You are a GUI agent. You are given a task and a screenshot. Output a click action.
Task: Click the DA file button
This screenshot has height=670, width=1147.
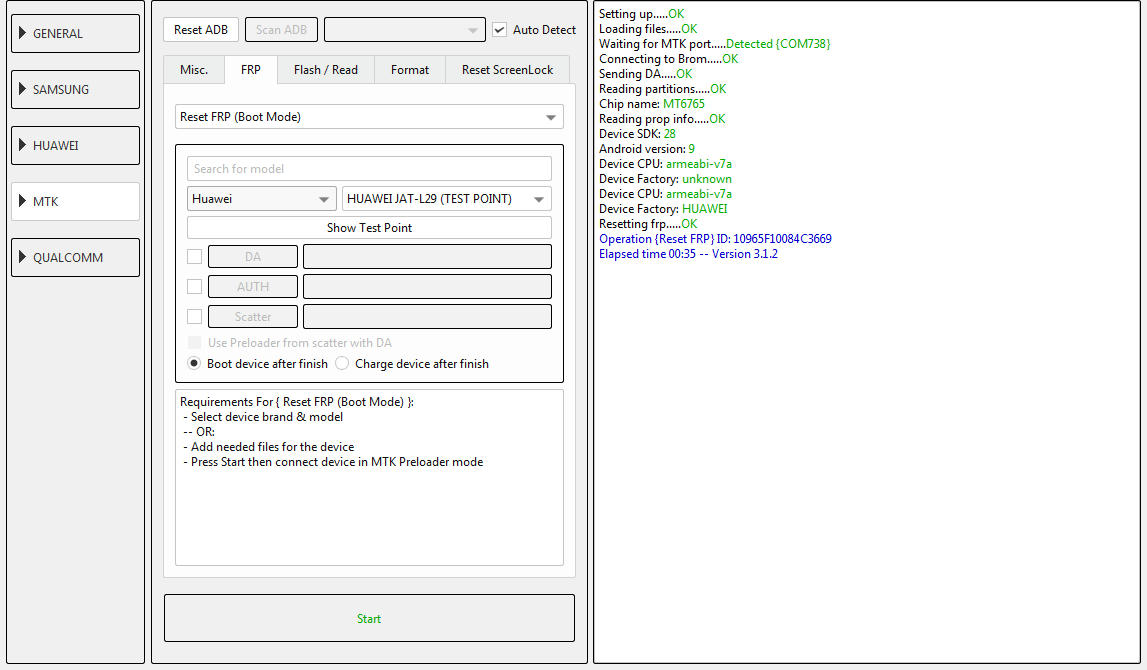tap(253, 257)
